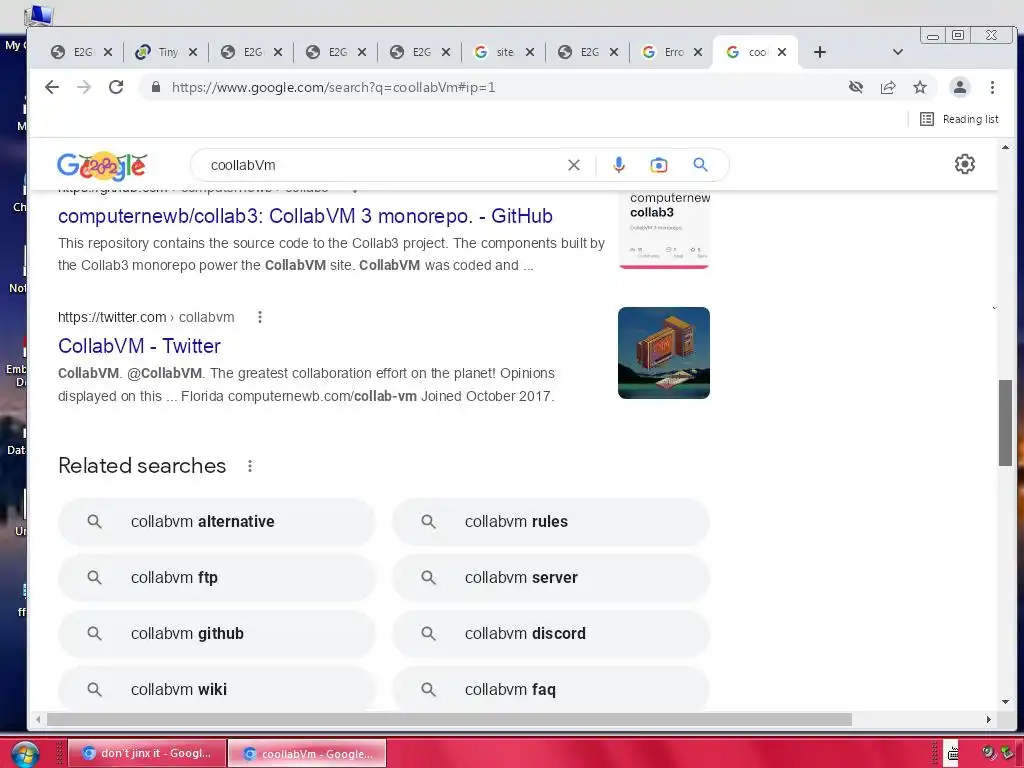The image size is (1024, 768).
Task: Open the Chrome profile avatar
Action: [959, 87]
